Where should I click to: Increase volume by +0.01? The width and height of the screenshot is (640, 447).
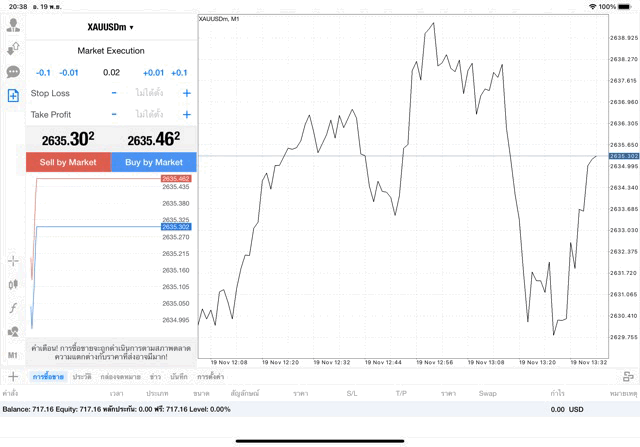(153, 73)
